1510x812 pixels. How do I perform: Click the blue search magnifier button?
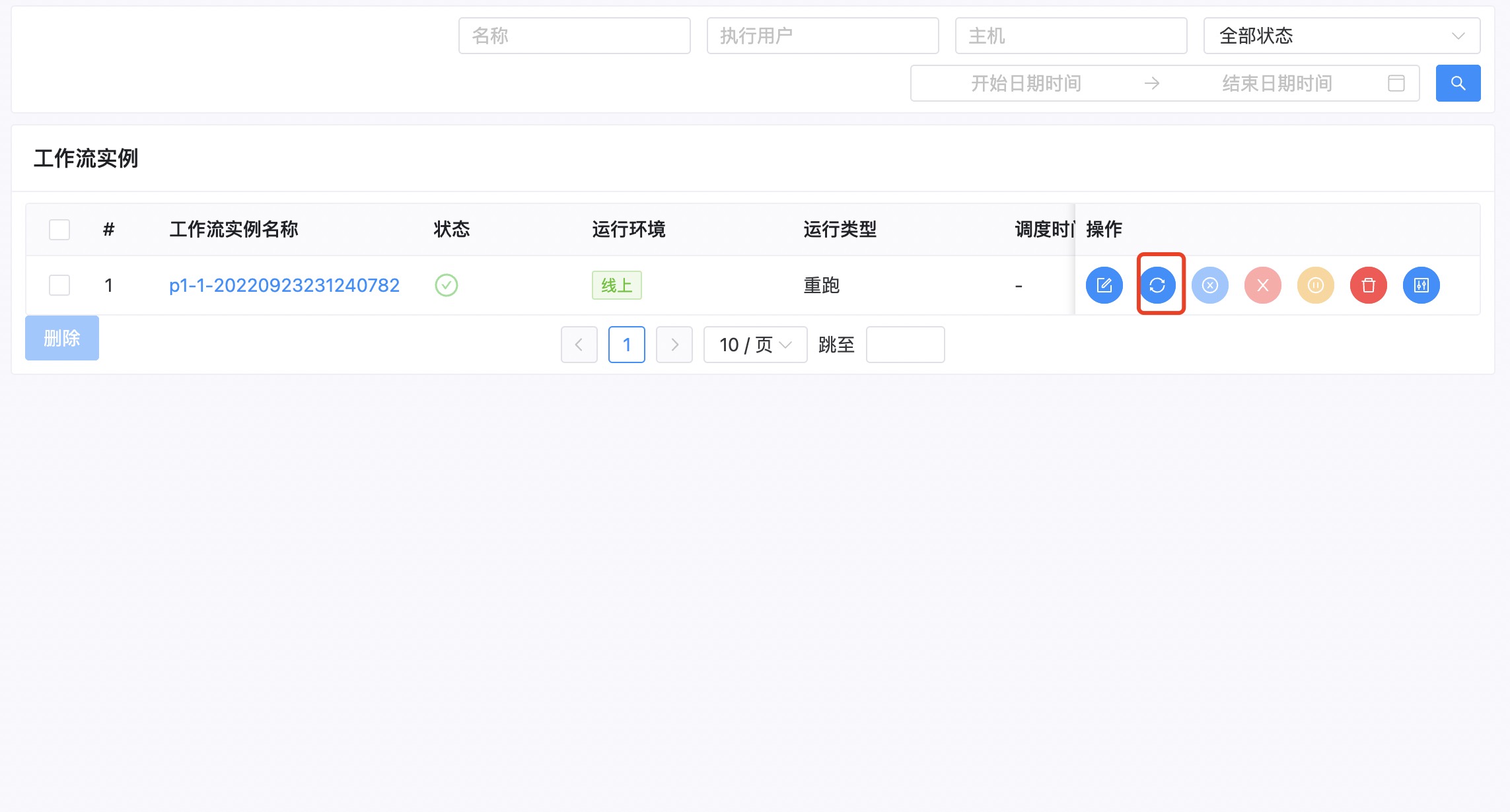pyautogui.click(x=1458, y=83)
